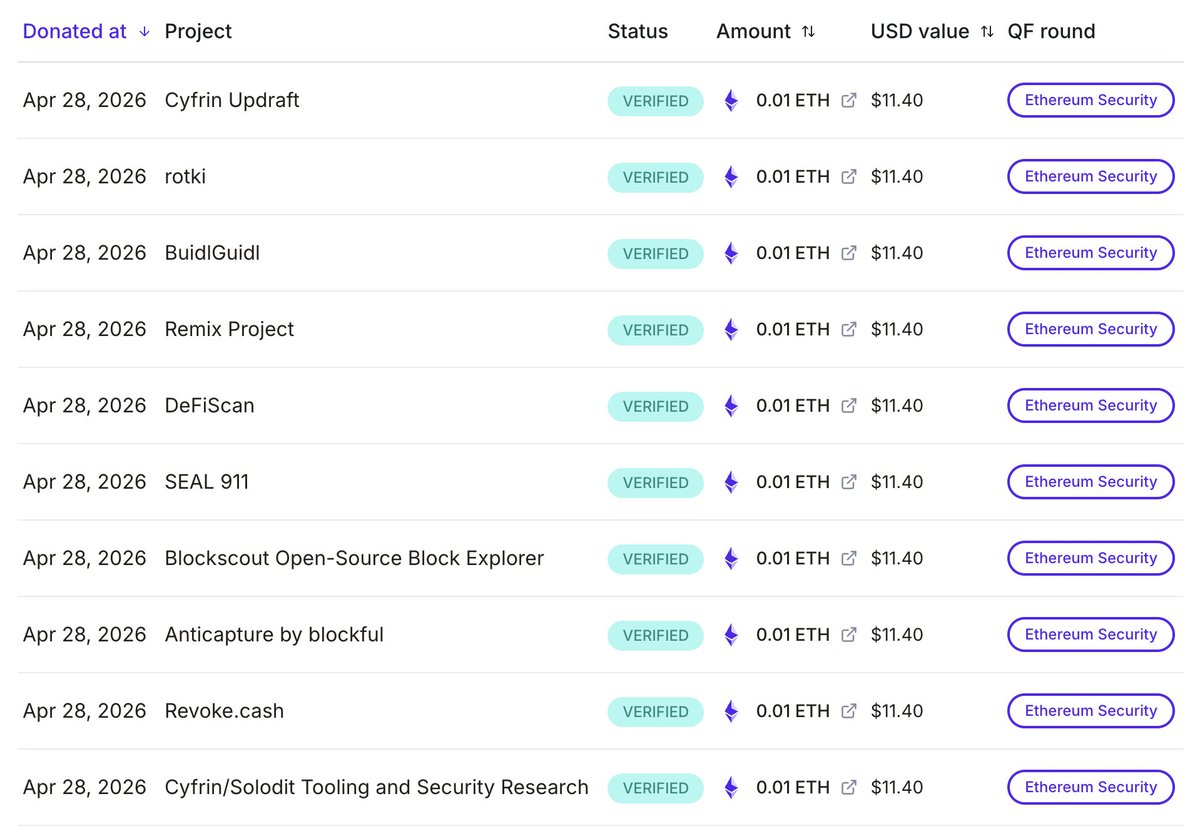Click Ethereum Security badge for SEAL 911

point(1091,482)
